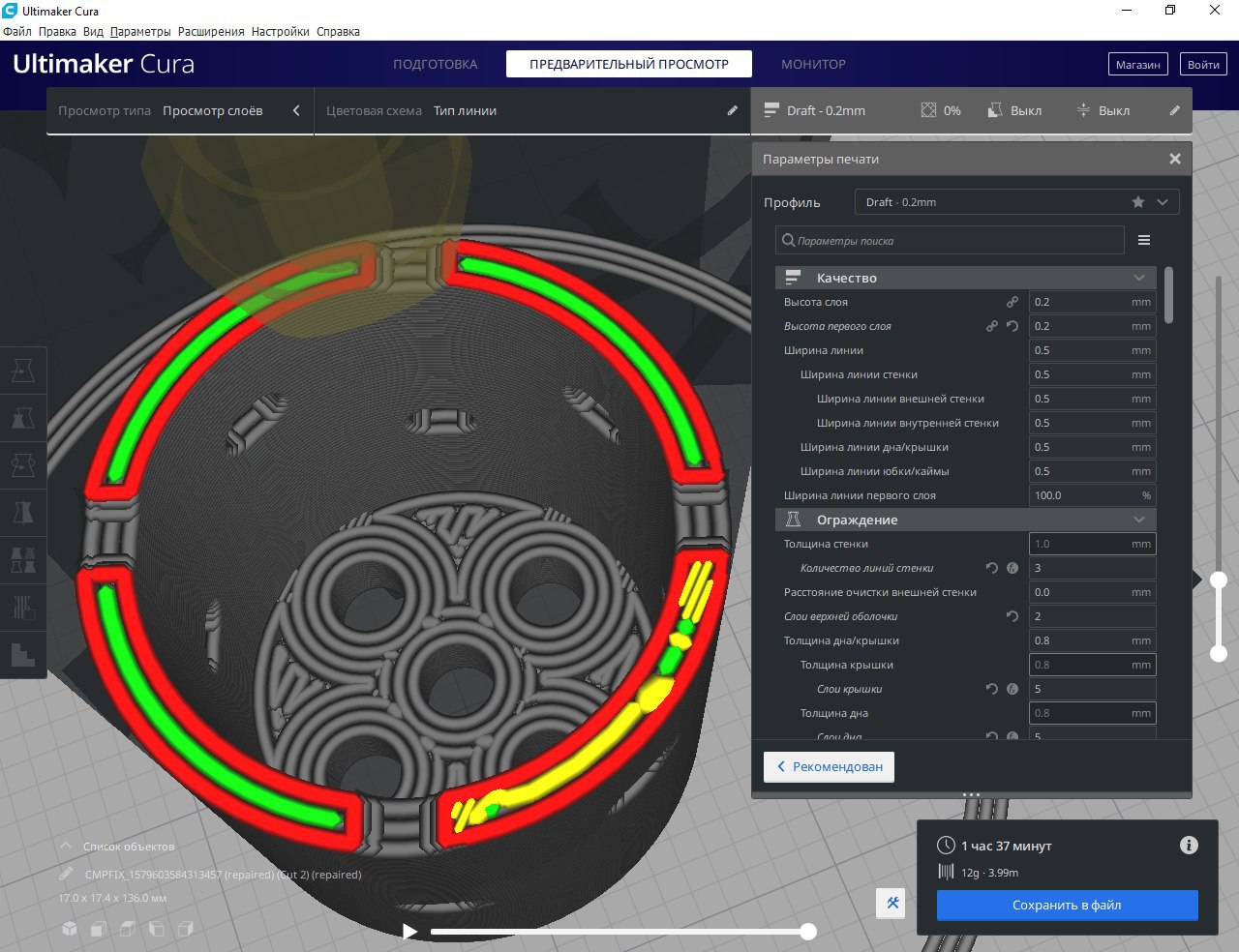Close the Параметры печати panel
Viewport: 1239px width, 952px height.
coord(1175,159)
